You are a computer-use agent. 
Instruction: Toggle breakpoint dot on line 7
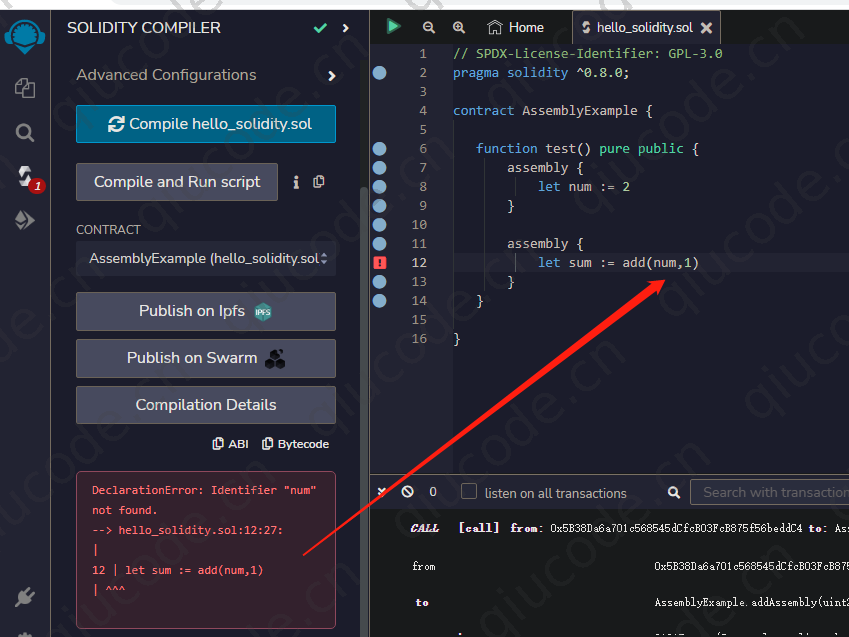click(380, 168)
